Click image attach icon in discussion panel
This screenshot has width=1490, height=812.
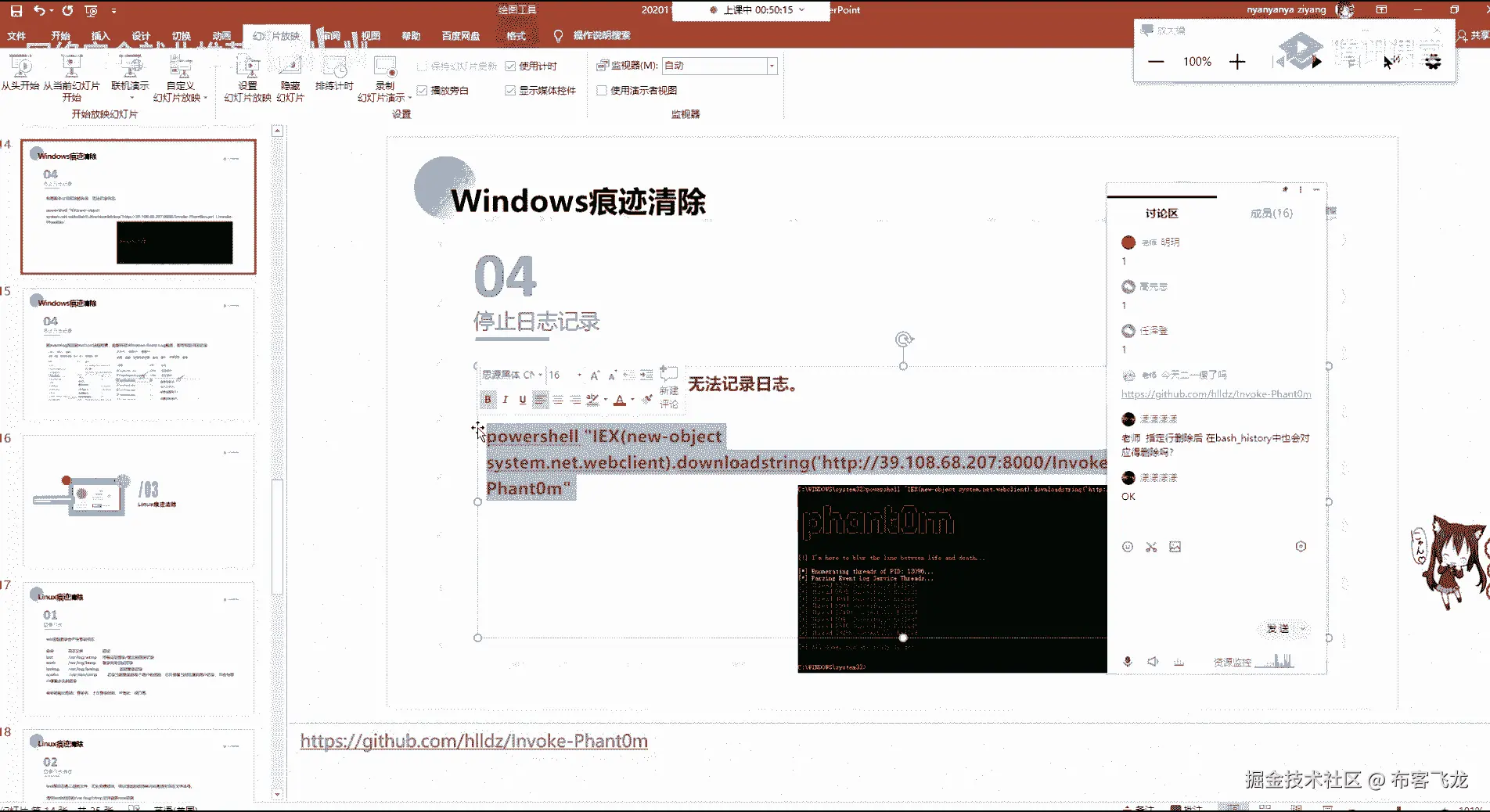(1175, 547)
